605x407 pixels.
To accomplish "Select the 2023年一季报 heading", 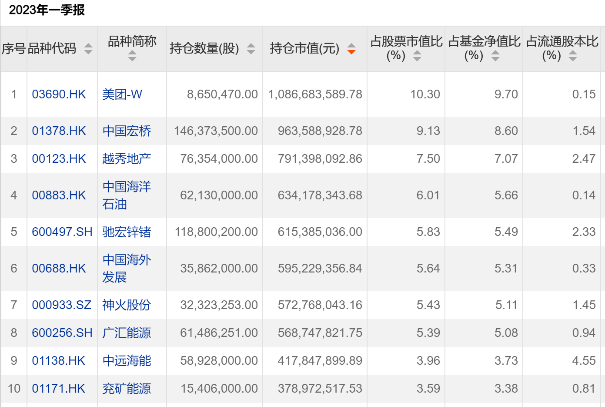I will (x=47, y=10).
